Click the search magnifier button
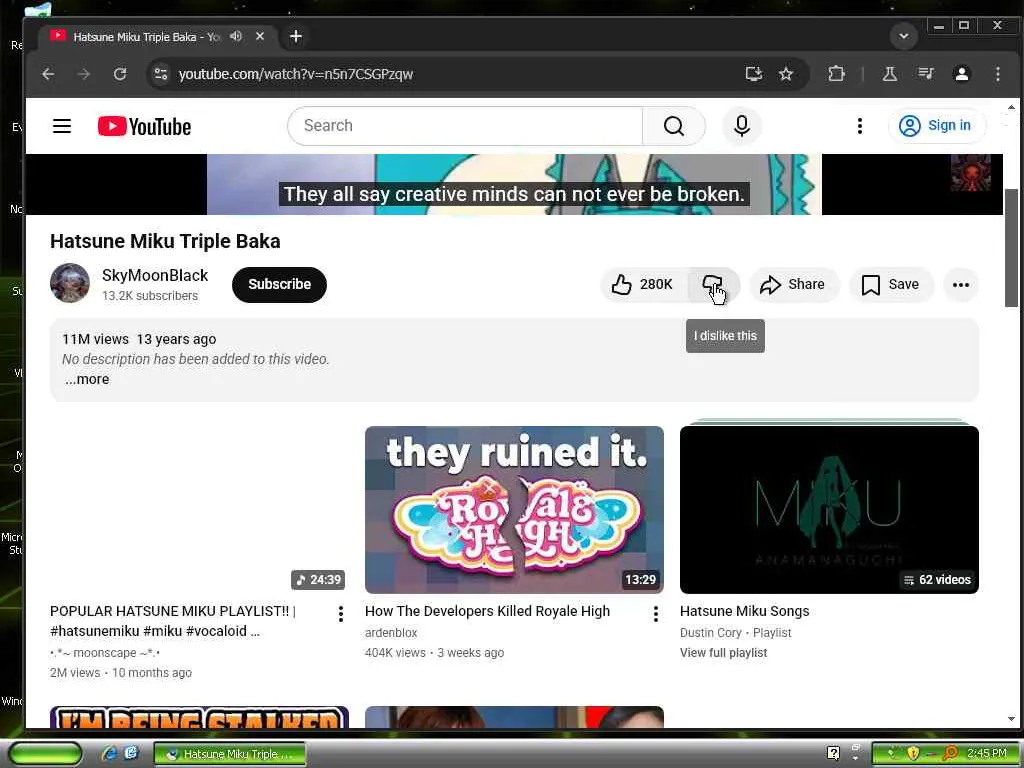1024x768 pixels. click(x=674, y=125)
